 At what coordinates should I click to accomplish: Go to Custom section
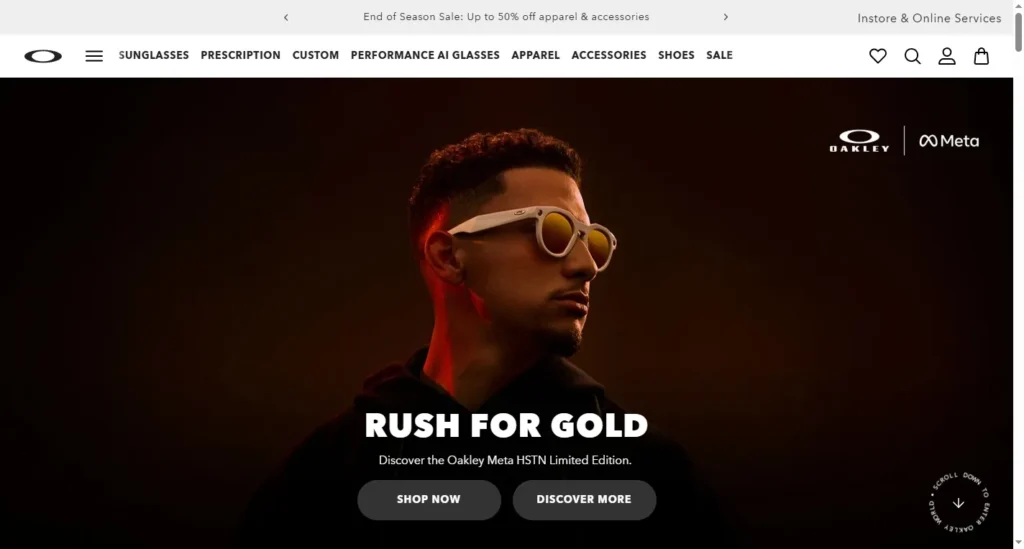tap(315, 55)
